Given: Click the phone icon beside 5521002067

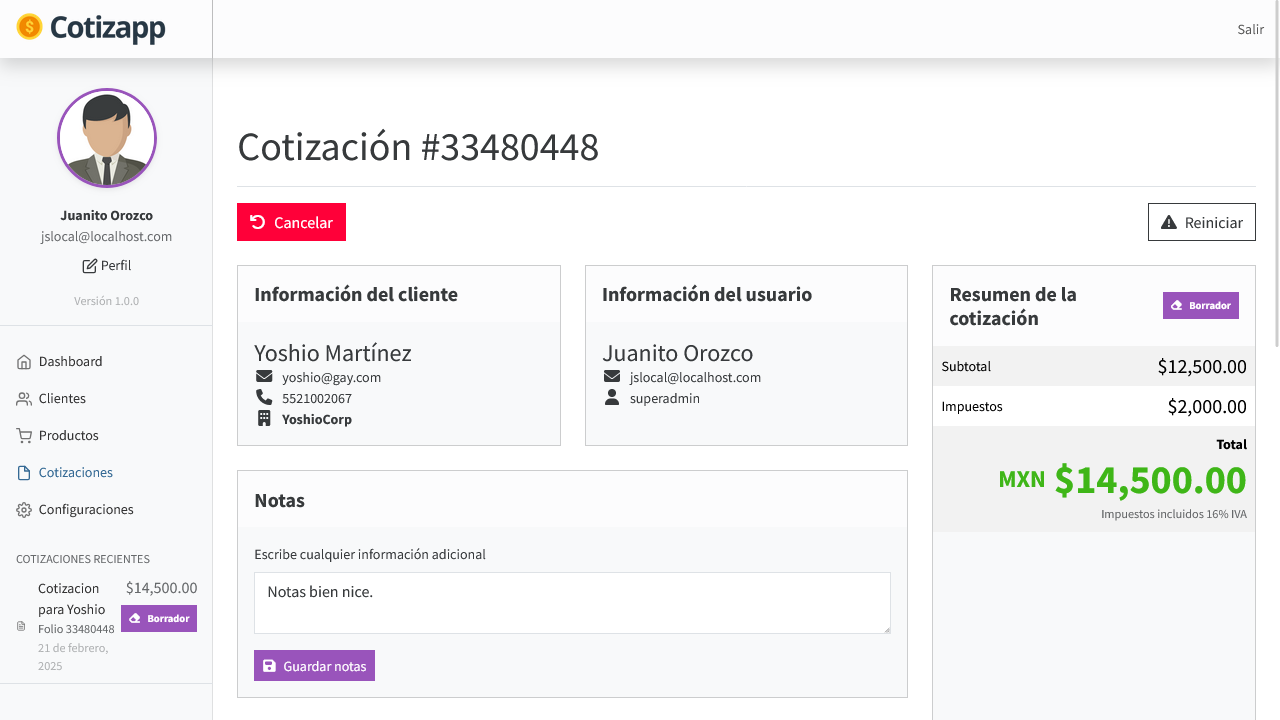Looking at the screenshot, I should (264, 398).
